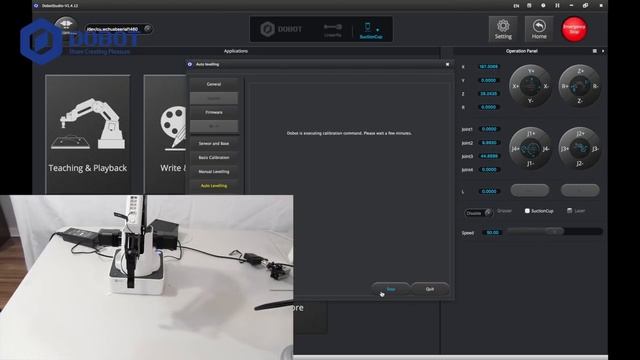
Task: Open the Setting gear button
Action: (503, 29)
